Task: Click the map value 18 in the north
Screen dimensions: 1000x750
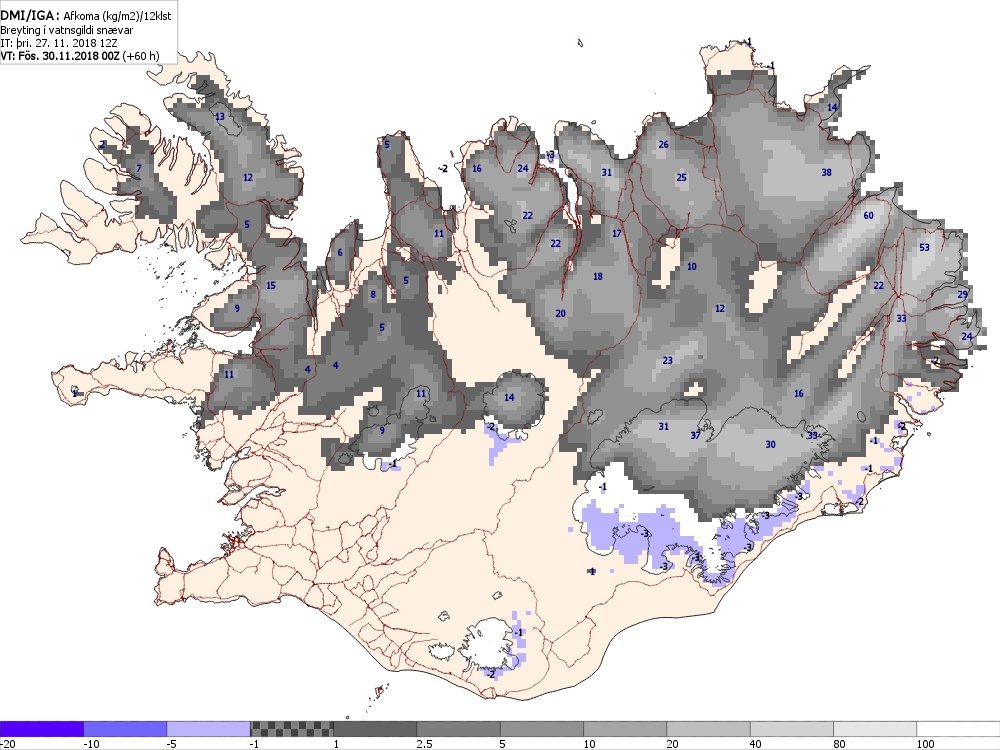Action: (x=598, y=277)
